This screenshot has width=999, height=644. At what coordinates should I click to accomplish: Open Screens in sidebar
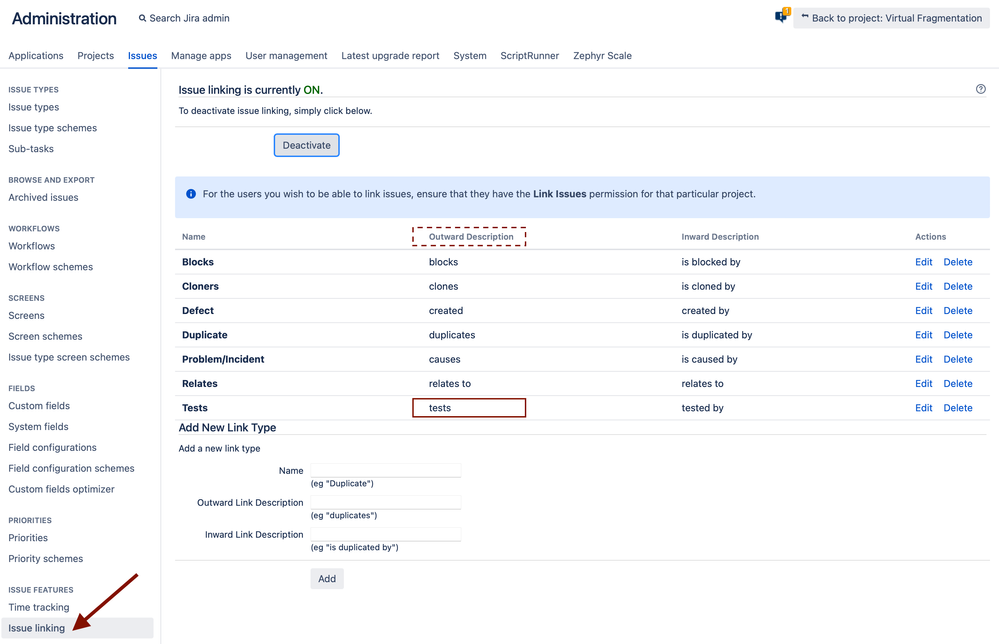pos(26,315)
